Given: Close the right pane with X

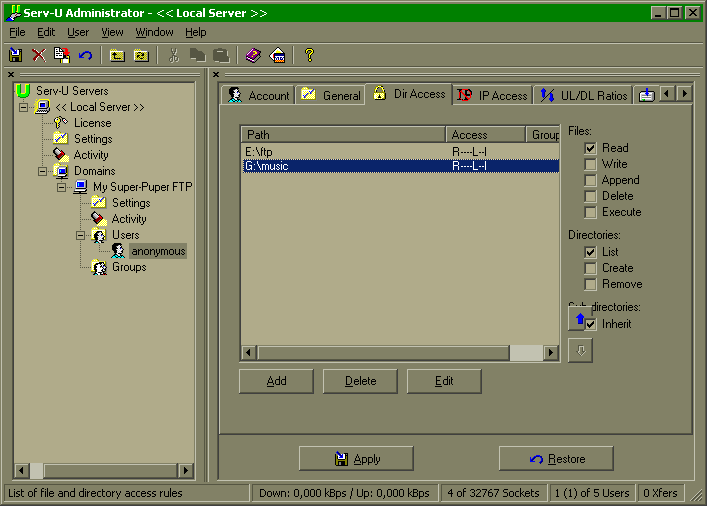Looking at the screenshot, I should (x=216, y=74).
